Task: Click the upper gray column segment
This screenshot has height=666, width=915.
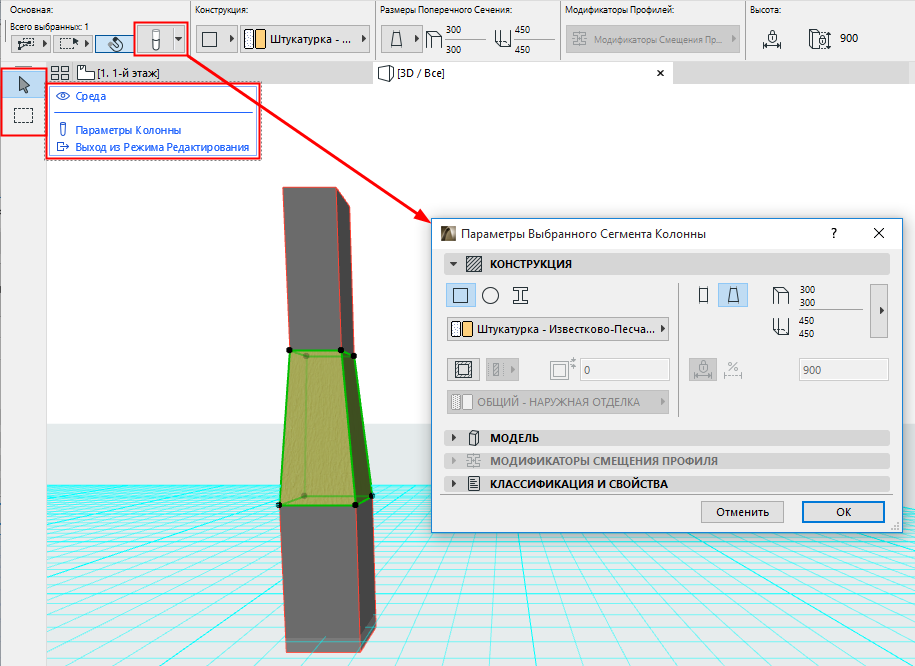Action: coord(315,269)
